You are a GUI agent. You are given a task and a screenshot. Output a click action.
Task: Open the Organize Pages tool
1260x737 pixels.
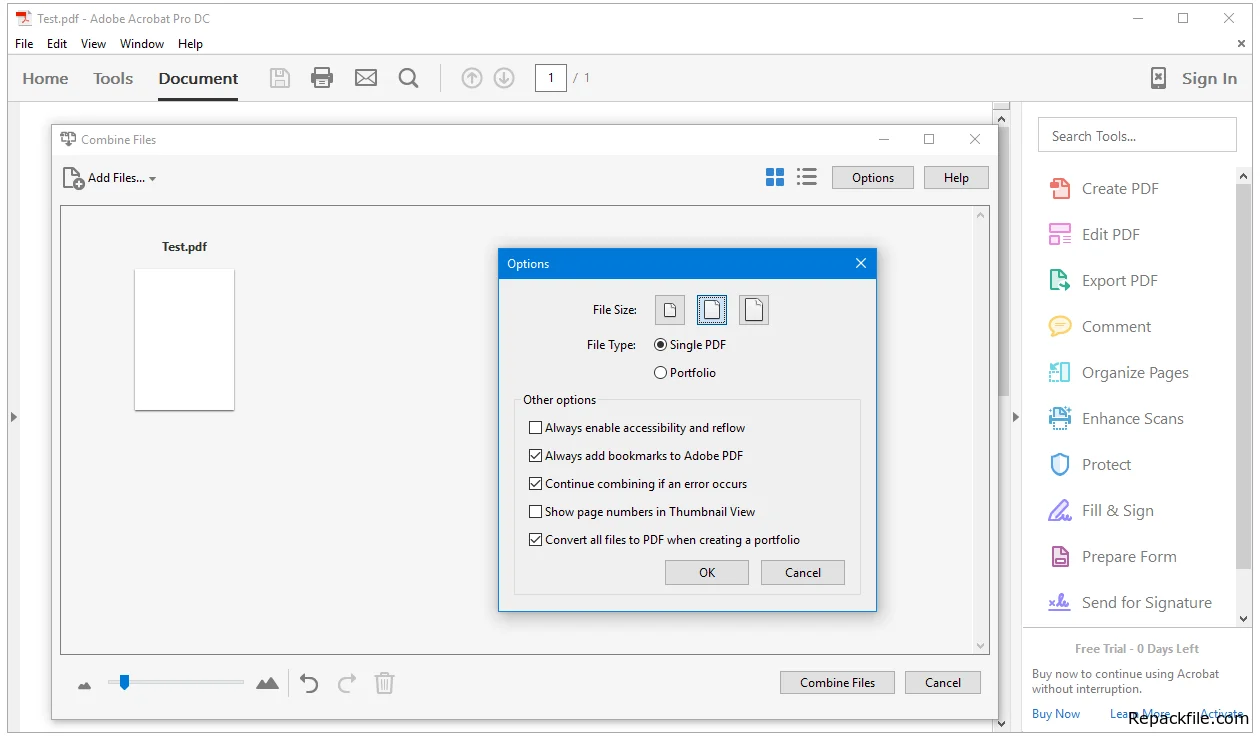click(1118, 372)
